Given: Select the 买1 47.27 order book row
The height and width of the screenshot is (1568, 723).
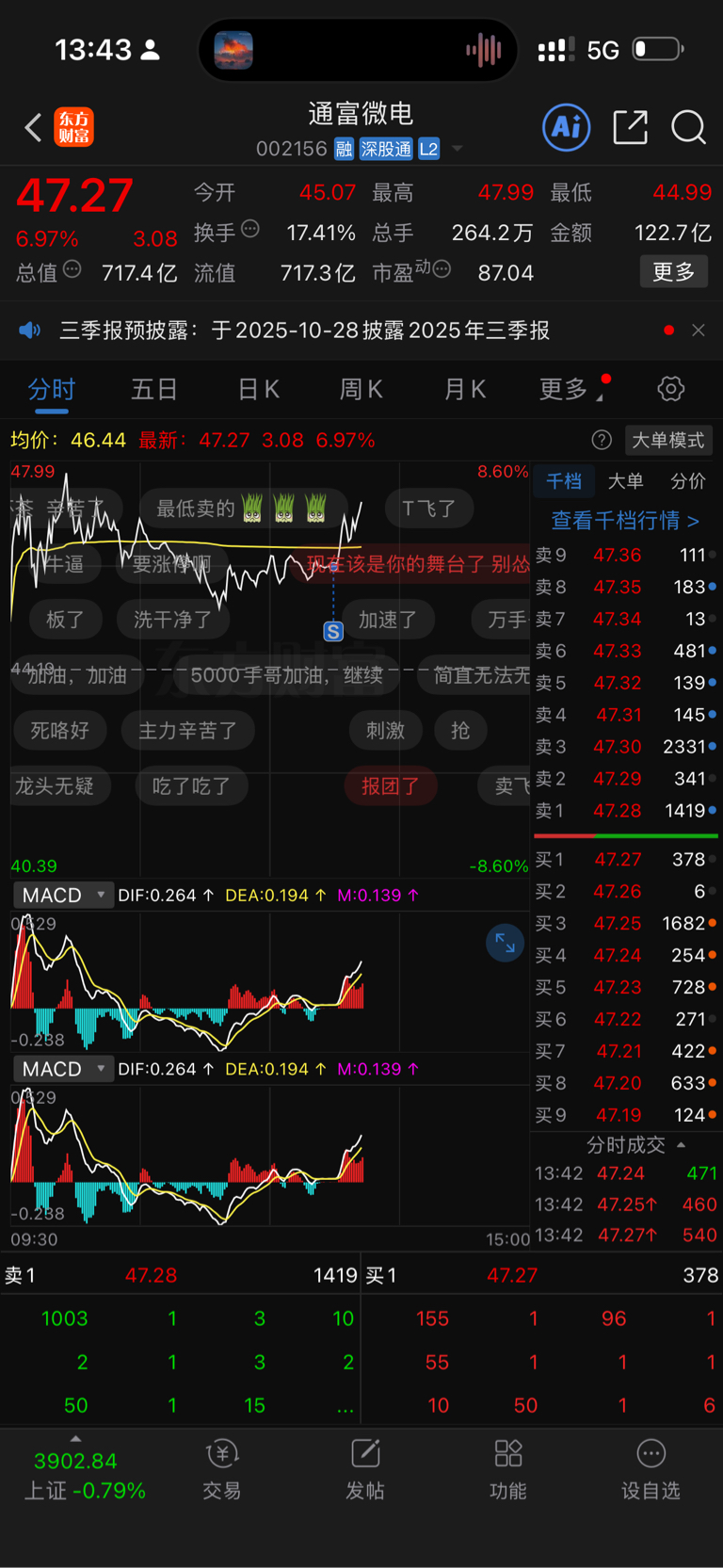Looking at the screenshot, I should click(625, 860).
